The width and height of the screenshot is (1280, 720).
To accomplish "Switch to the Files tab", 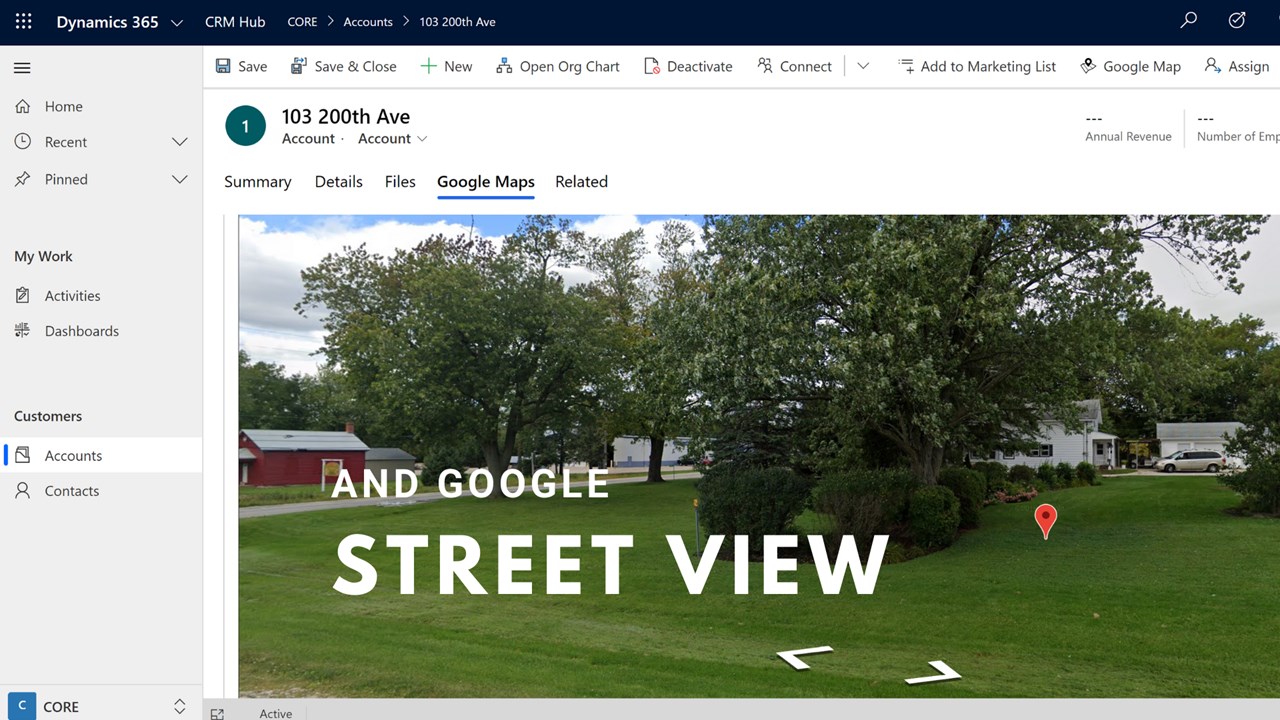I will click(x=400, y=182).
